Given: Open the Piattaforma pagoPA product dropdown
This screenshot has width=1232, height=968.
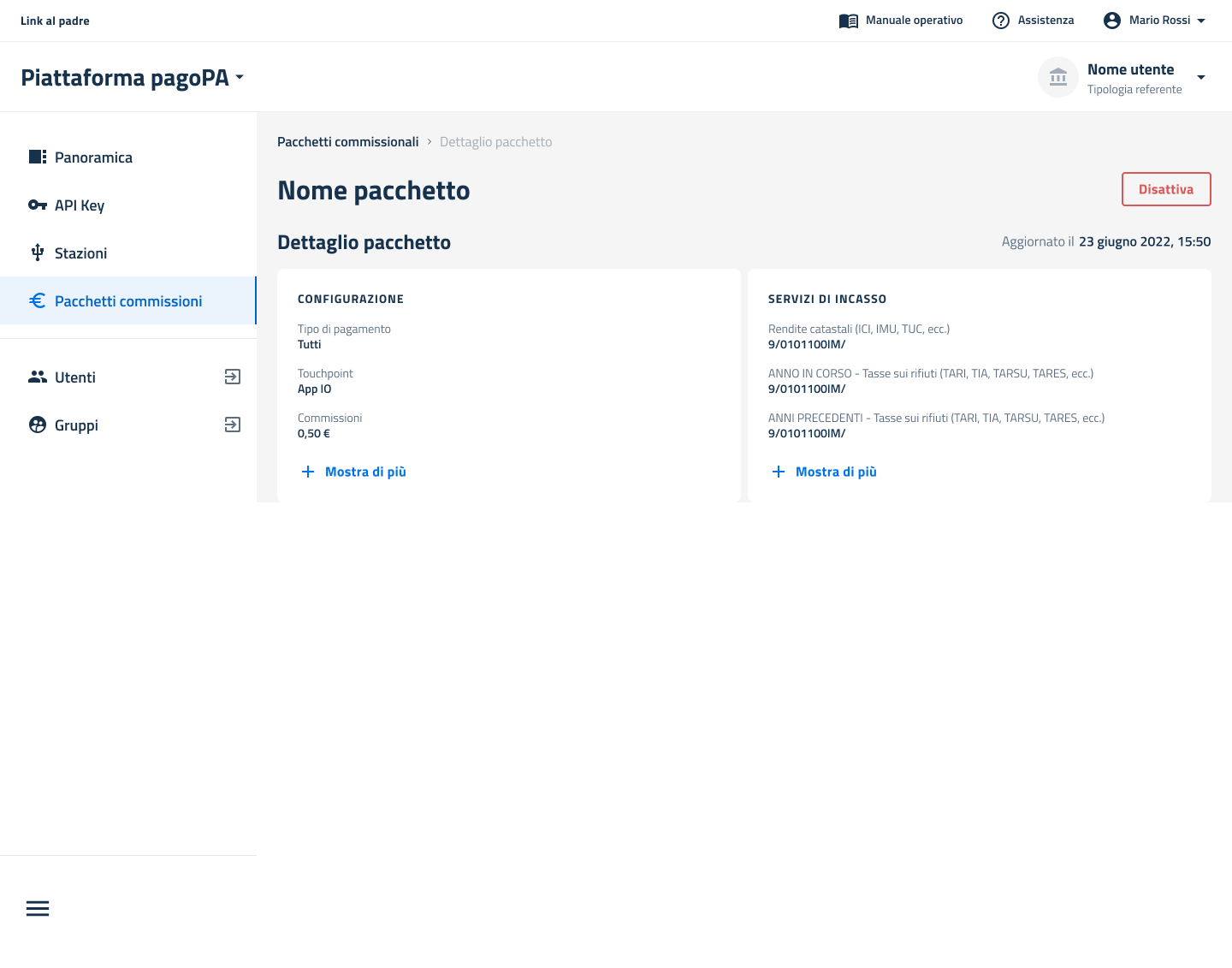Looking at the screenshot, I should click(x=240, y=78).
